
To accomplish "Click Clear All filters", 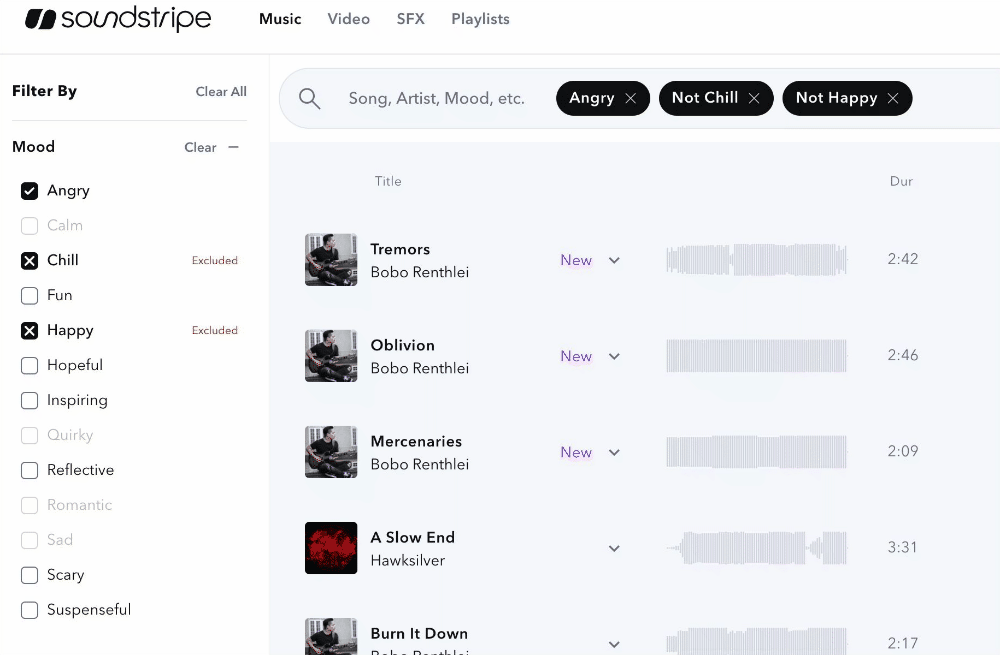I will (x=221, y=92).
